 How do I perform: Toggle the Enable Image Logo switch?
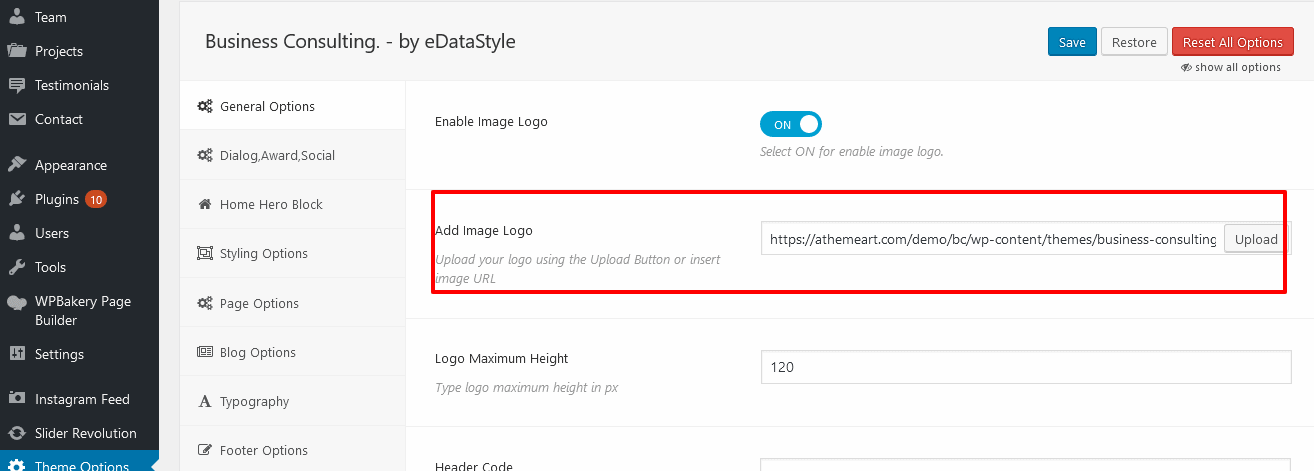[x=791, y=125]
